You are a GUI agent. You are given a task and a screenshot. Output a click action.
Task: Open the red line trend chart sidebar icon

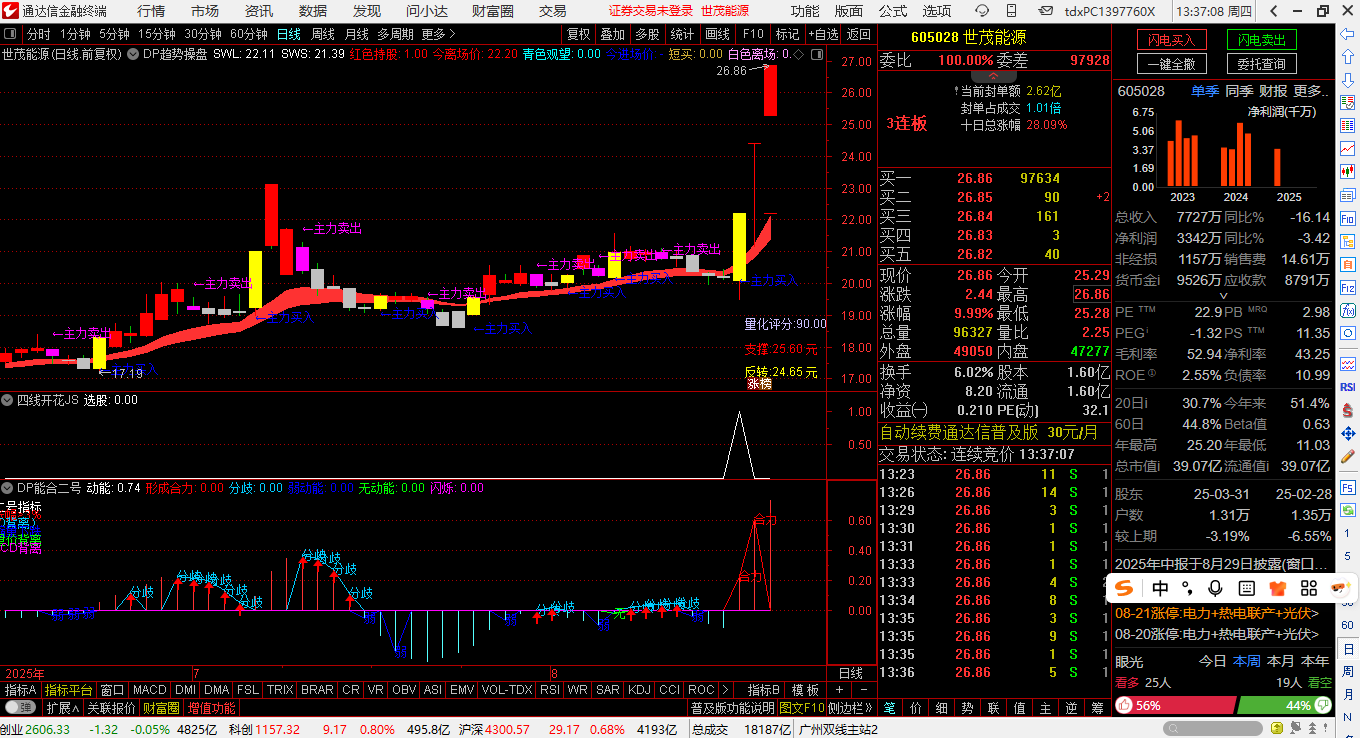(1347, 148)
